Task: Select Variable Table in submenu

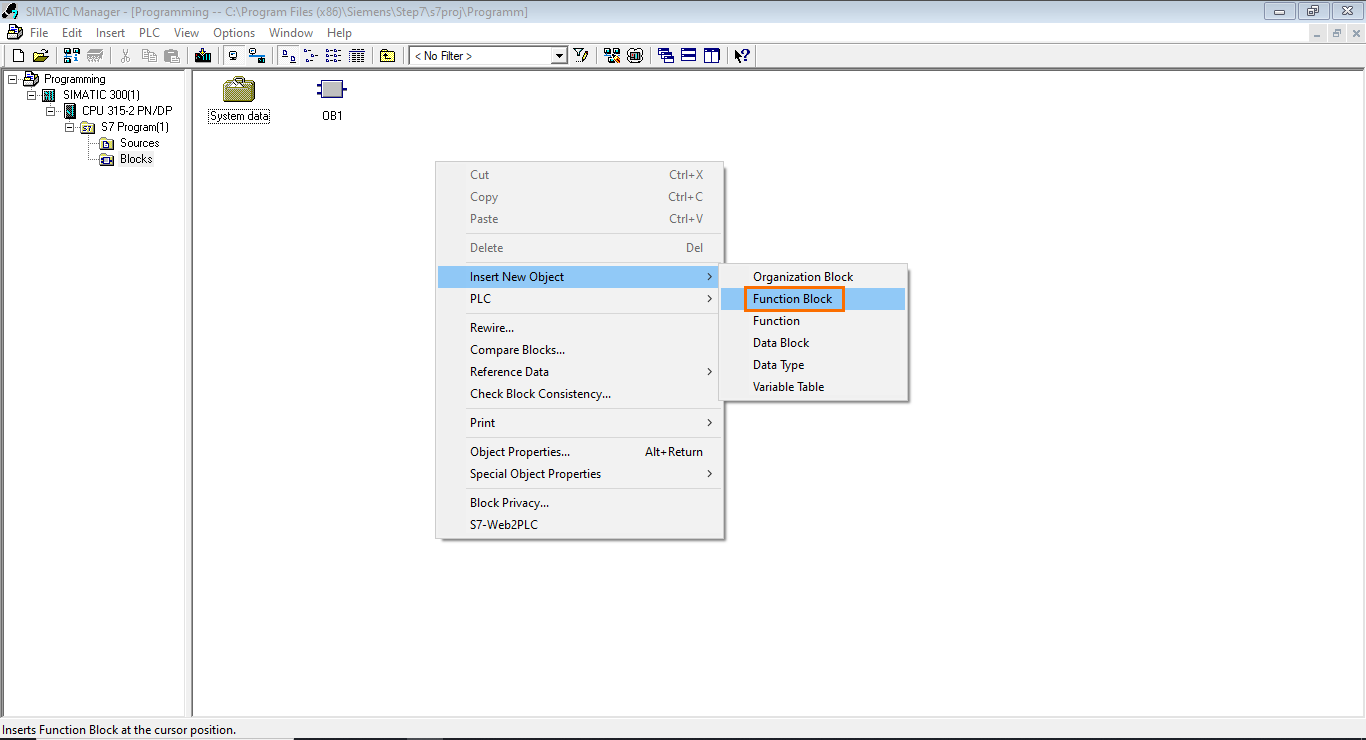Action: (813, 387)
